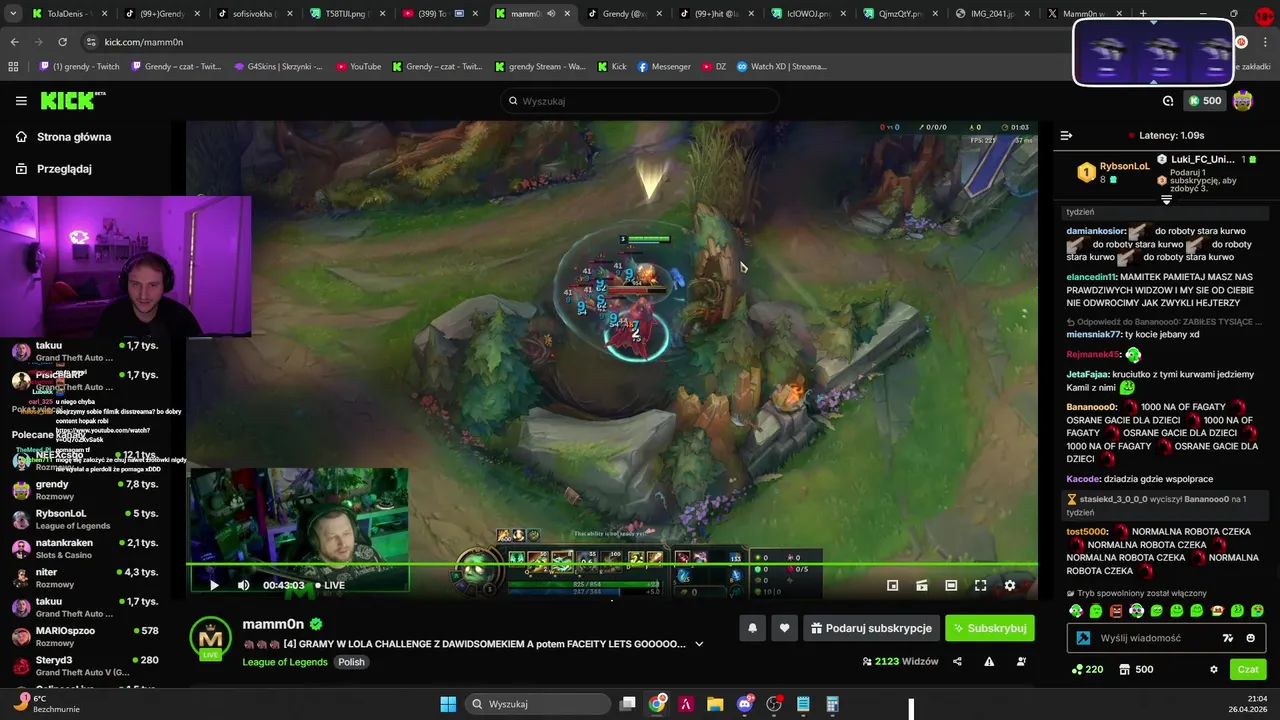
Task: Click username Bananooo0 in chat
Action: (x=1092, y=407)
